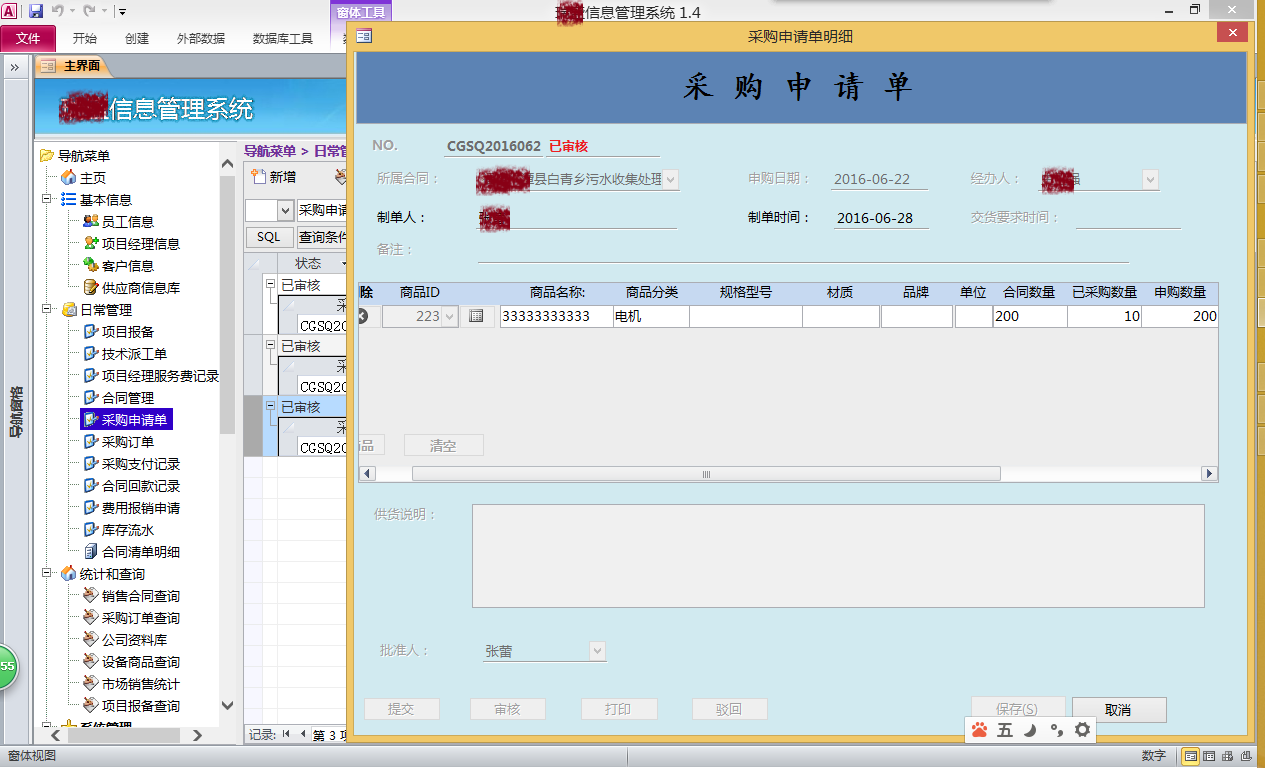Viewport: 1265px width, 768px height.
Task: Open the 外部数据 ribbon tab
Action: [201, 39]
